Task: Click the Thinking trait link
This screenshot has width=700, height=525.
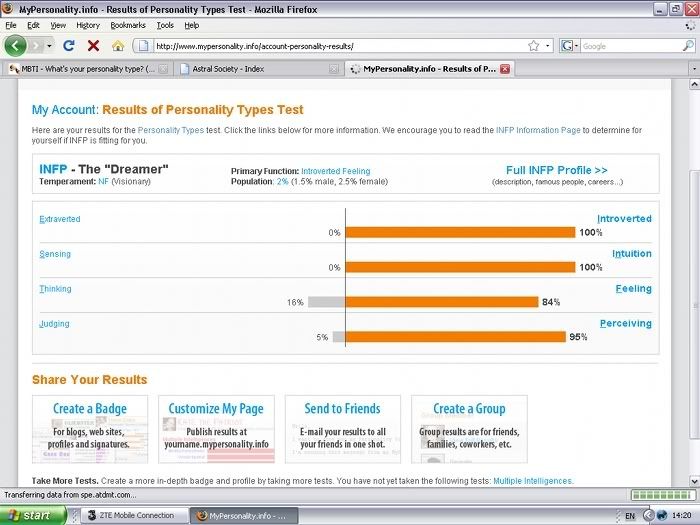Action: point(55,289)
